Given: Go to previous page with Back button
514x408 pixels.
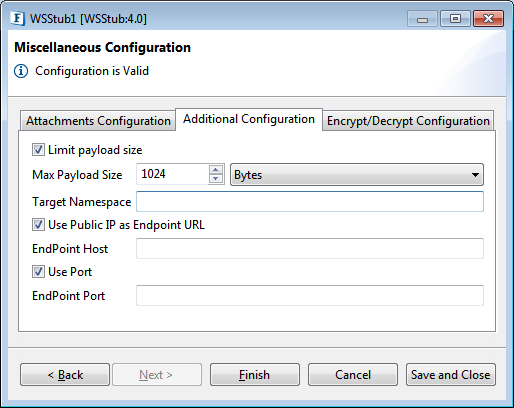Looking at the screenshot, I should pos(65,375).
